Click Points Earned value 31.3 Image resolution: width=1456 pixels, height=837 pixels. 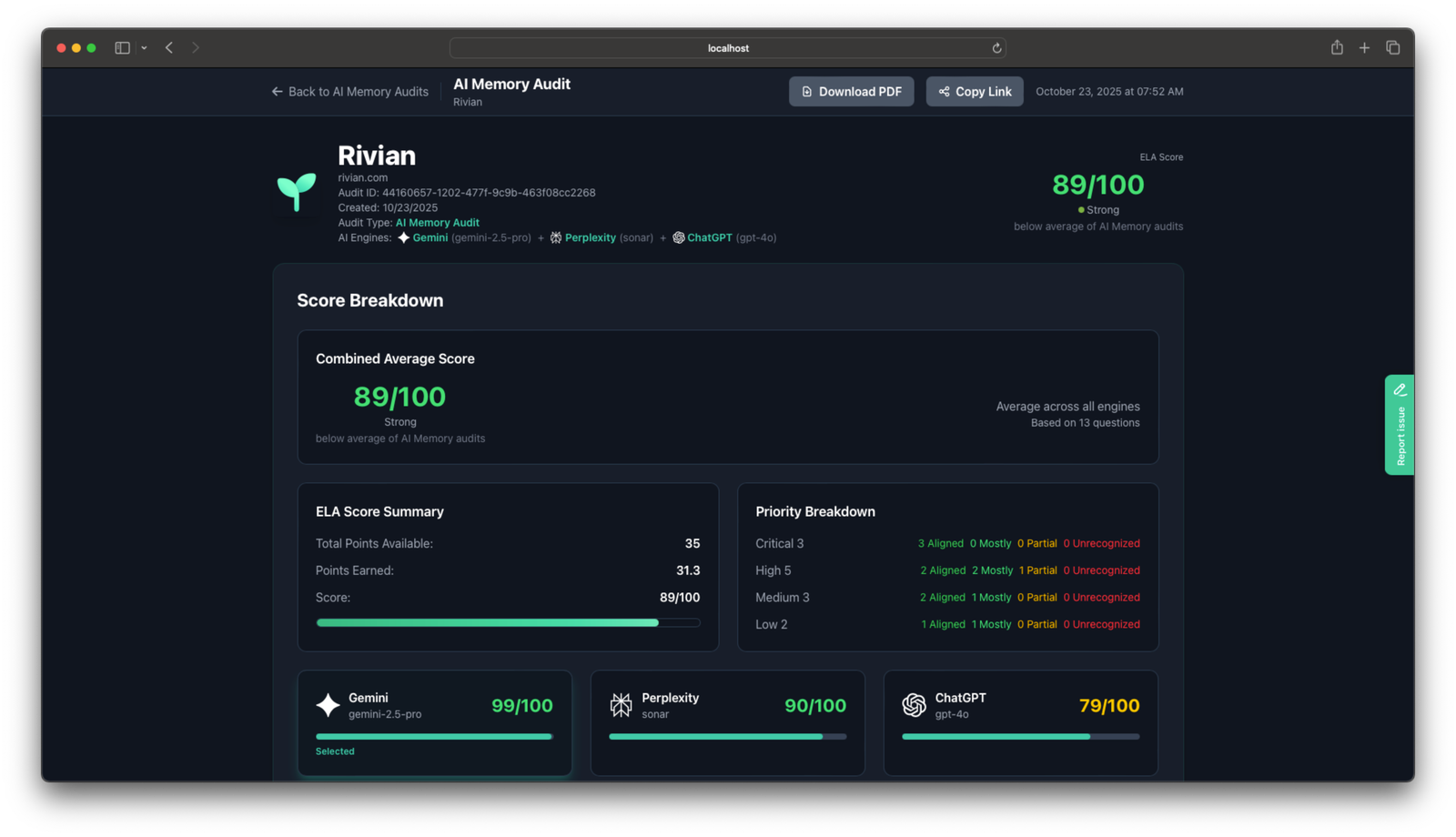(x=688, y=570)
